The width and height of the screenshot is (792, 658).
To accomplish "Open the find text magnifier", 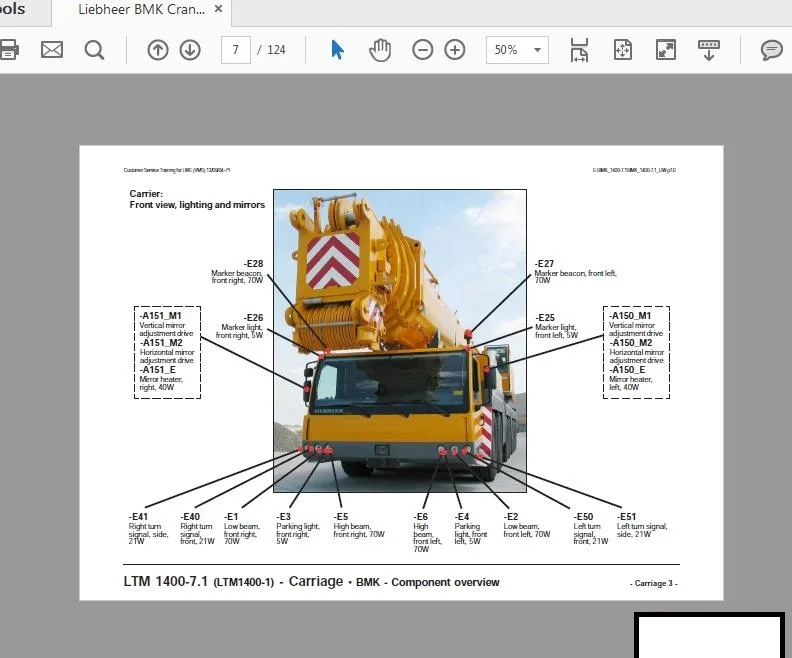I will click(94, 50).
